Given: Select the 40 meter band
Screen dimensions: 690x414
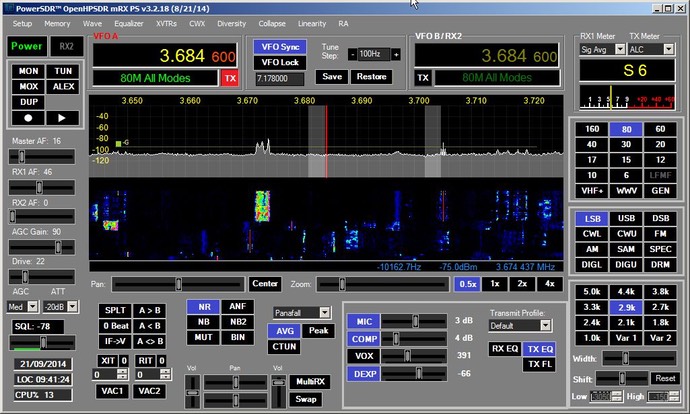Looking at the screenshot, I should click(592, 144).
